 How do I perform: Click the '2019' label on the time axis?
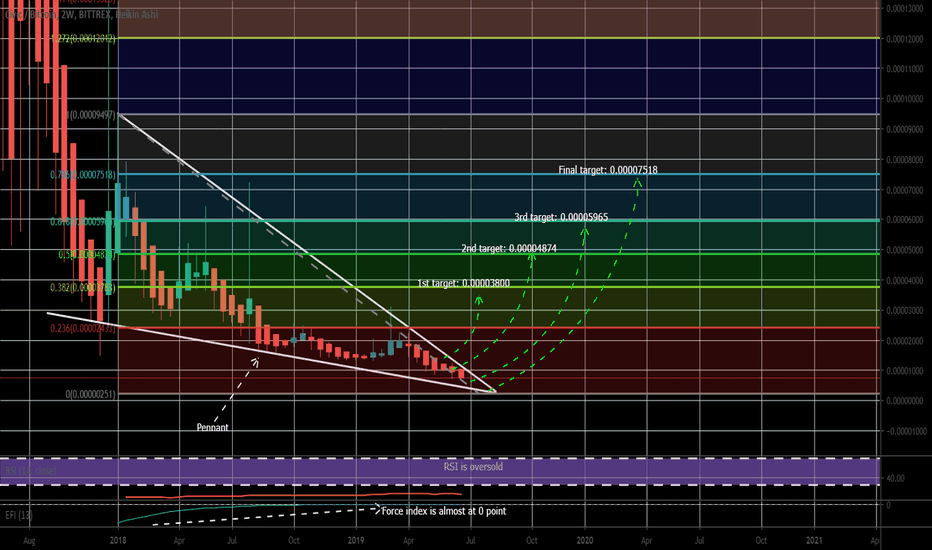pos(355,540)
